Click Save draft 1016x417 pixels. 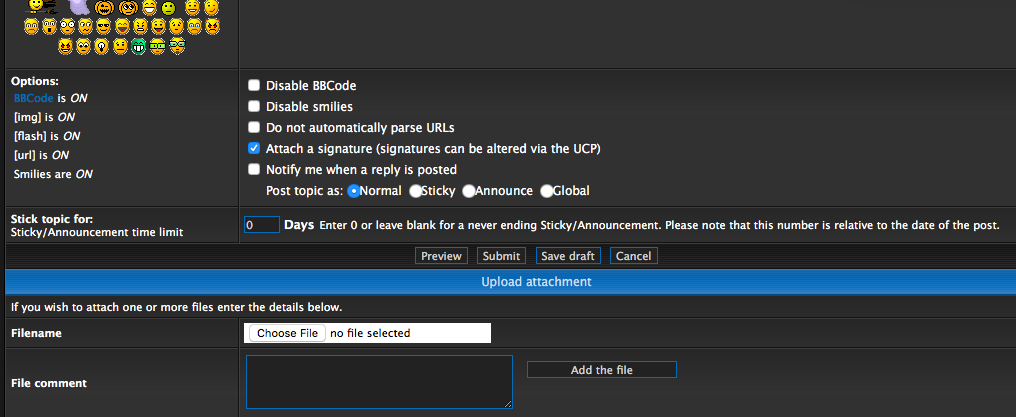click(568, 256)
